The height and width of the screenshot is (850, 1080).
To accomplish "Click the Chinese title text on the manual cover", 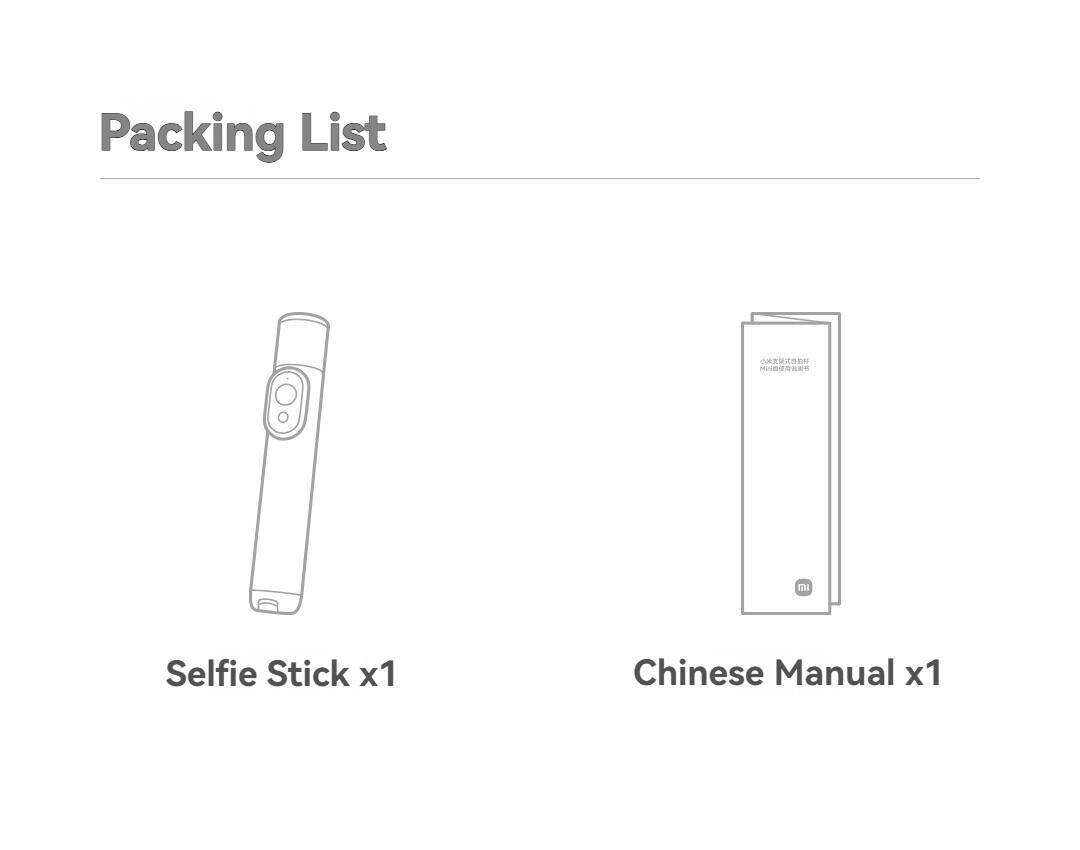I will pos(785,365).
